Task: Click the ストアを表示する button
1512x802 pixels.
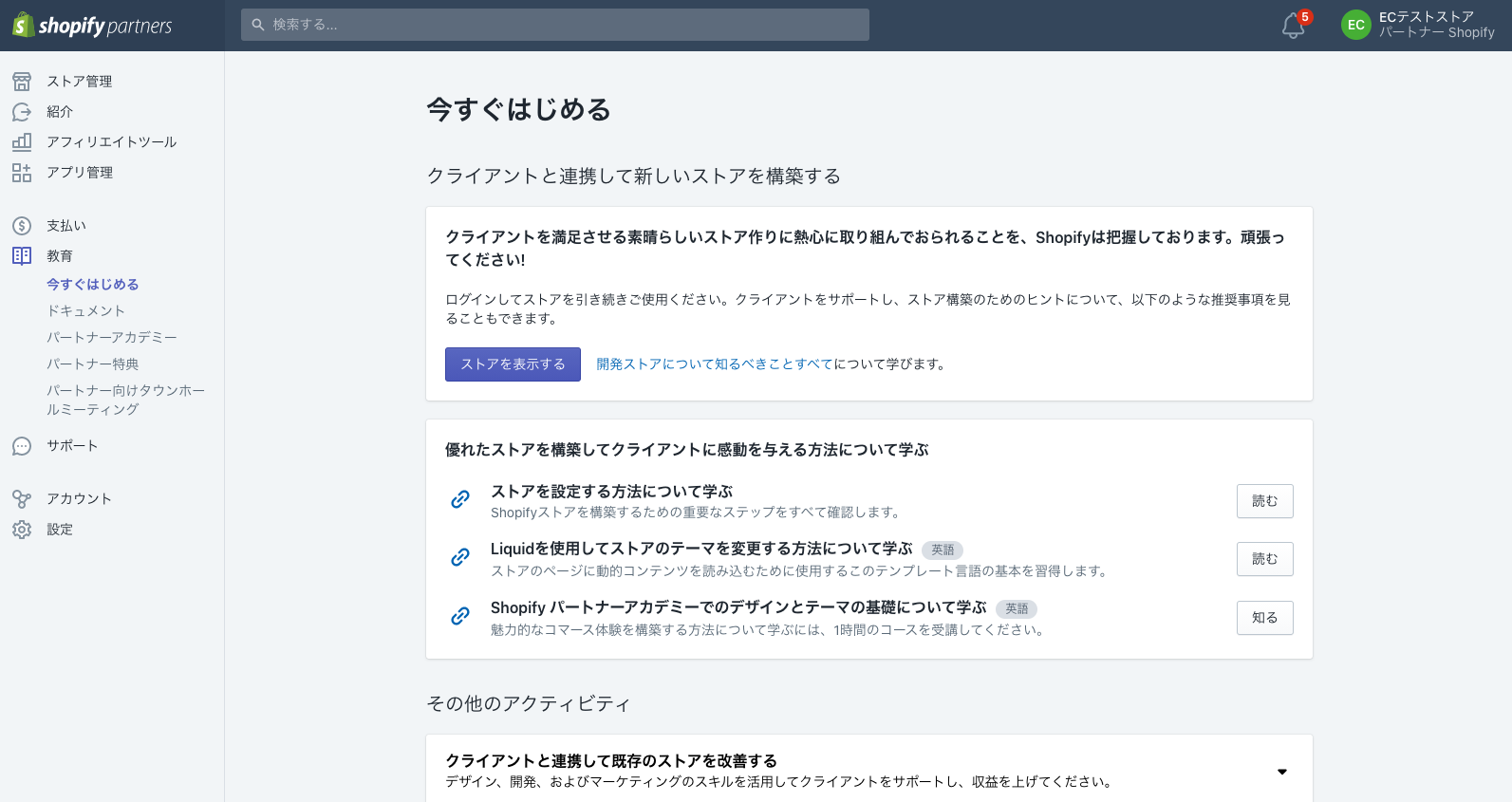Action: [513, 364]
